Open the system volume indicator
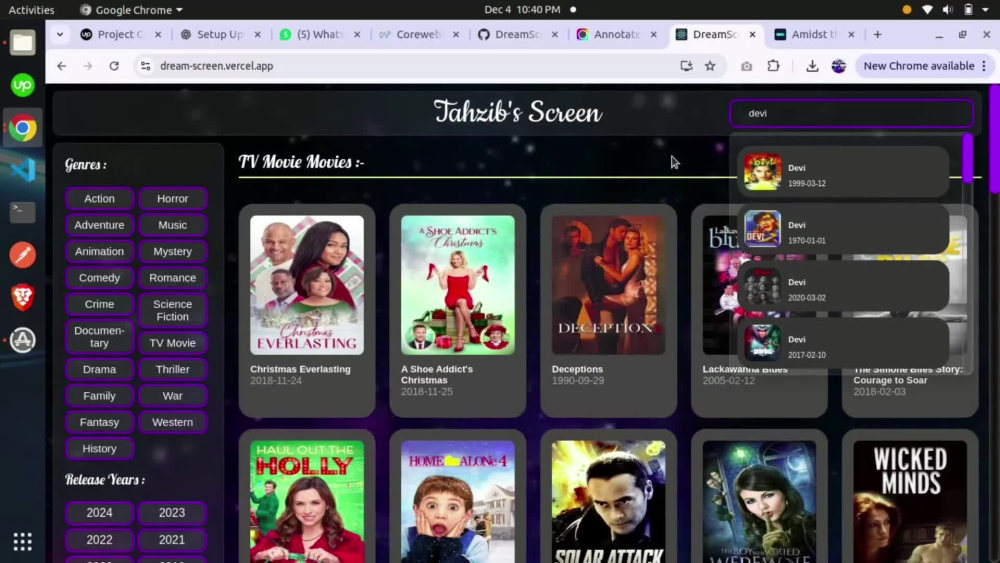 click(x=948, y=10)
